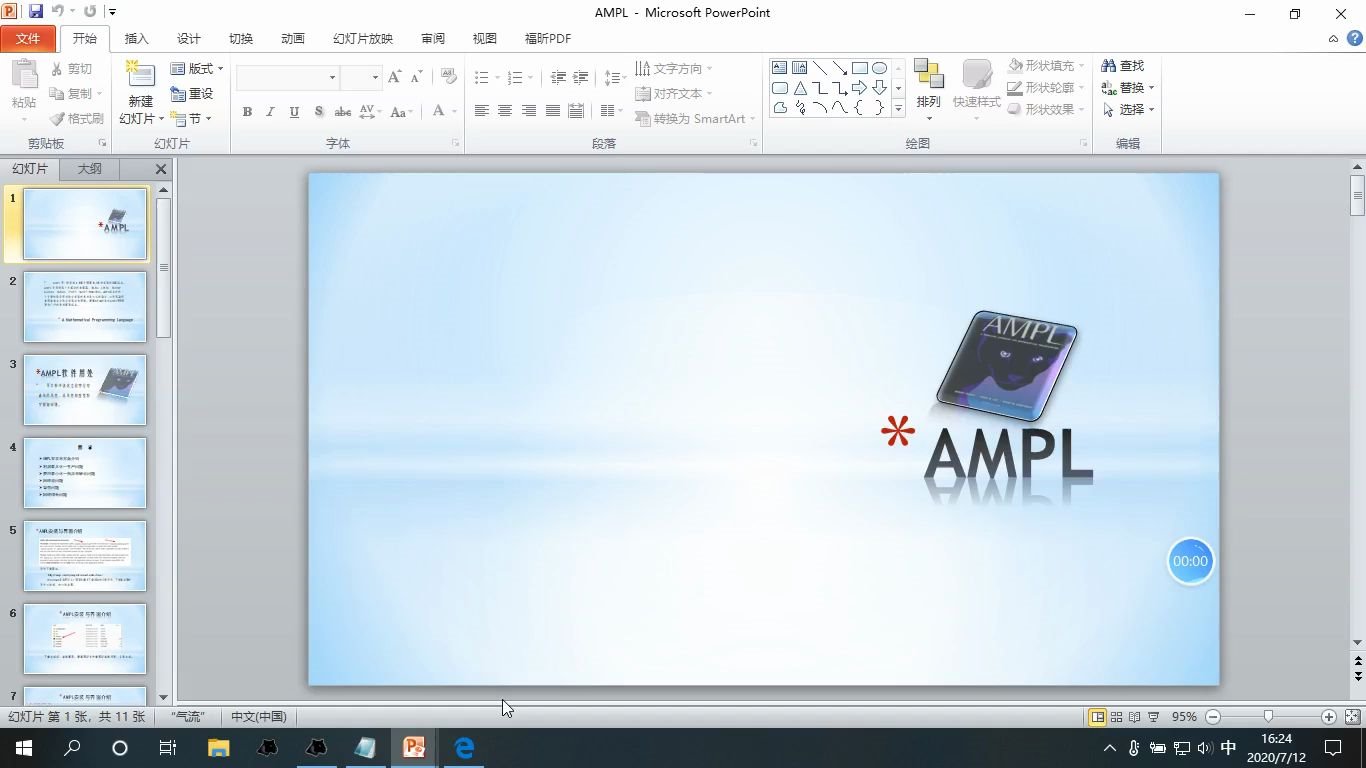Decrease font size with the small A icon
Viewport: 1366px width, 768px height.
point(414,77)
